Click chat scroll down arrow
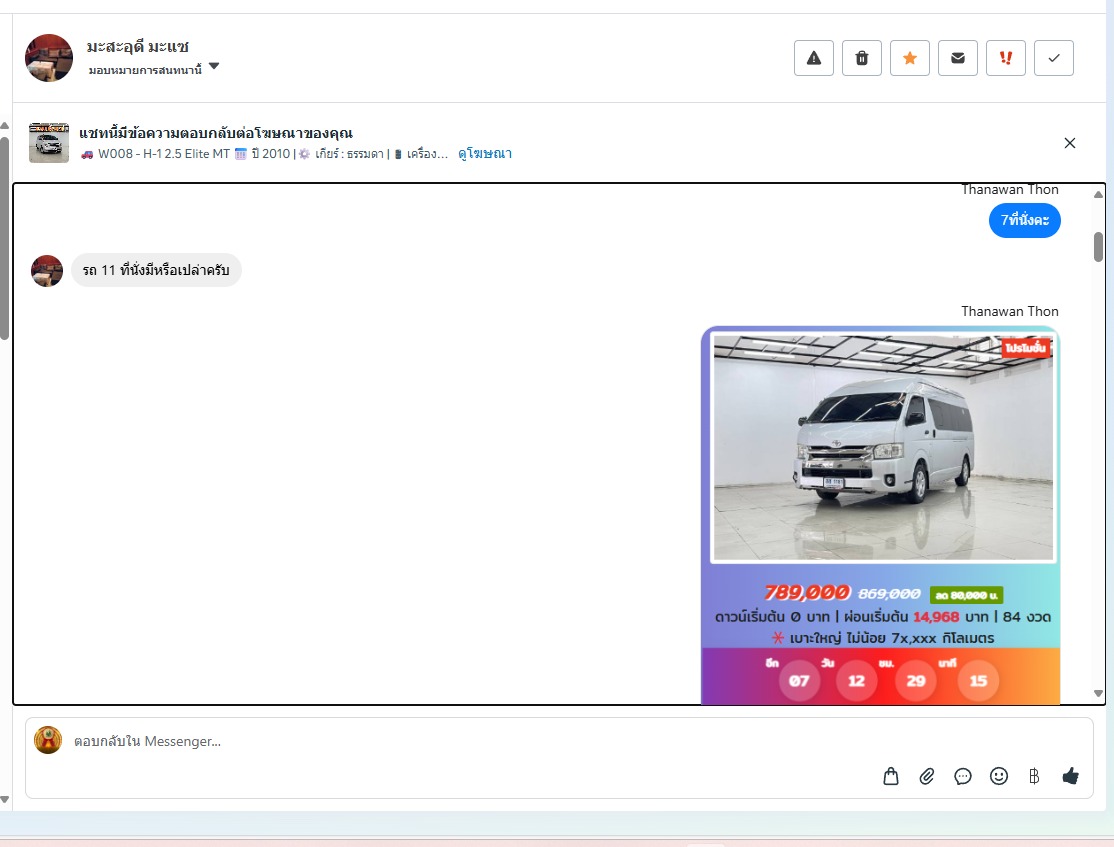 click(1098, 694)
